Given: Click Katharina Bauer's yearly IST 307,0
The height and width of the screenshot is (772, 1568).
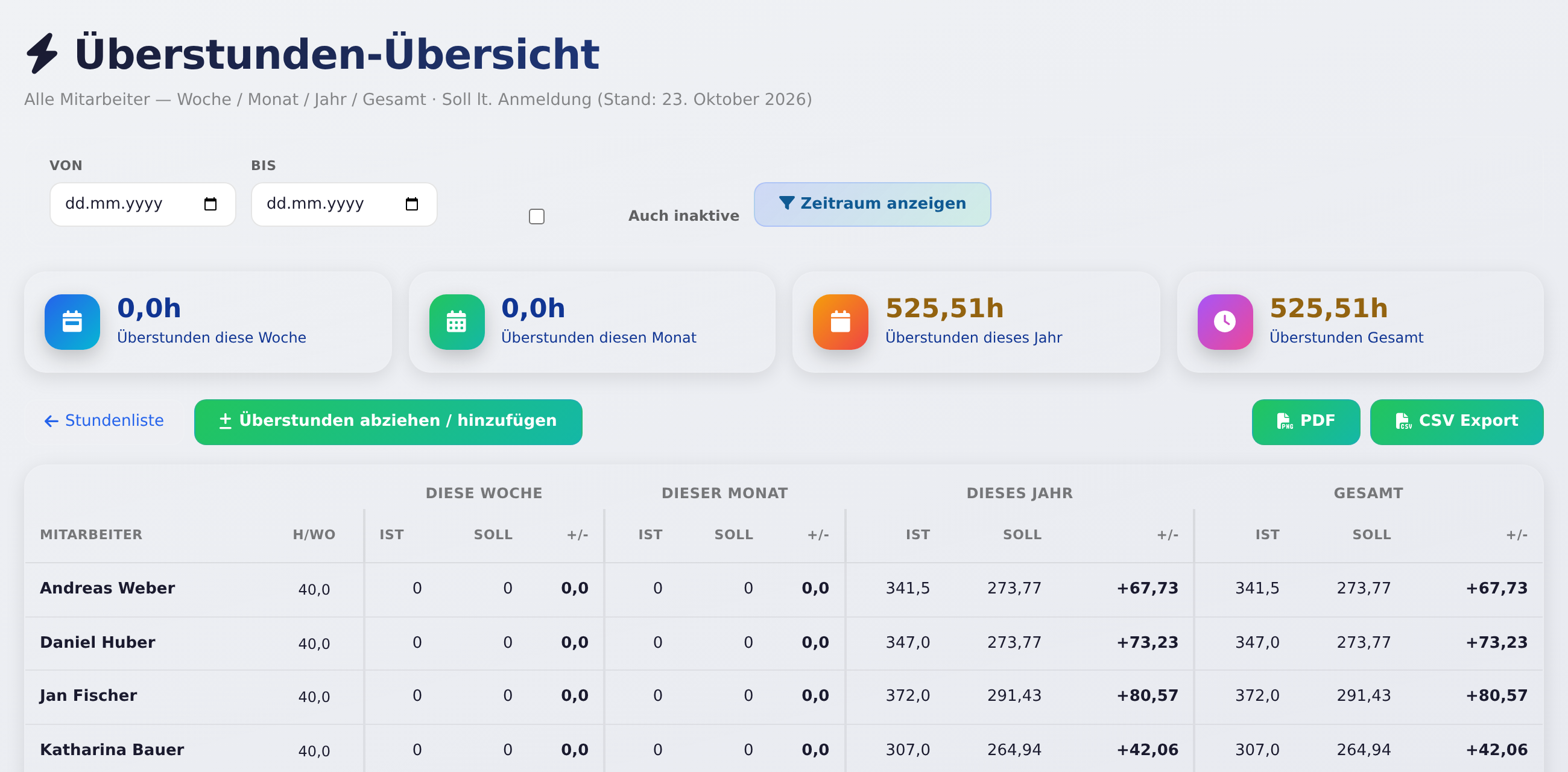Looking at the screenshot, I should pos(908,750).
